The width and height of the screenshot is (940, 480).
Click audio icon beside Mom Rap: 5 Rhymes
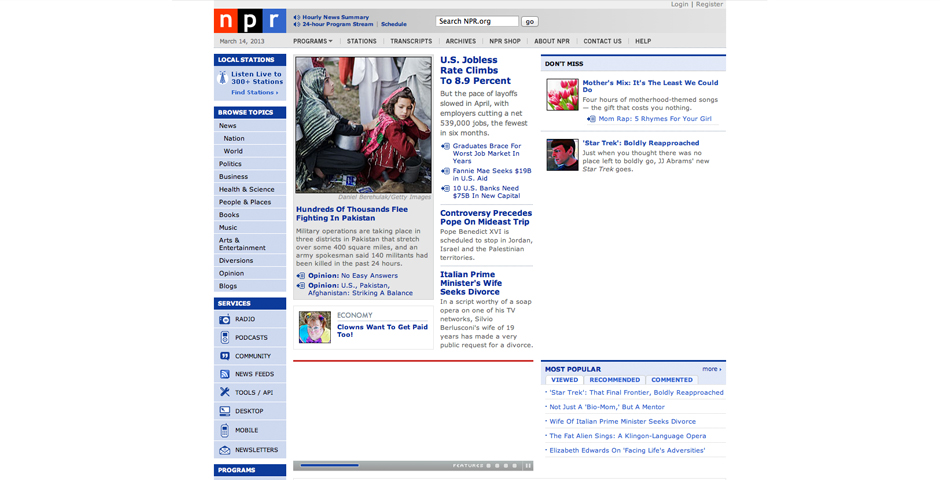[x=591, y=119]
